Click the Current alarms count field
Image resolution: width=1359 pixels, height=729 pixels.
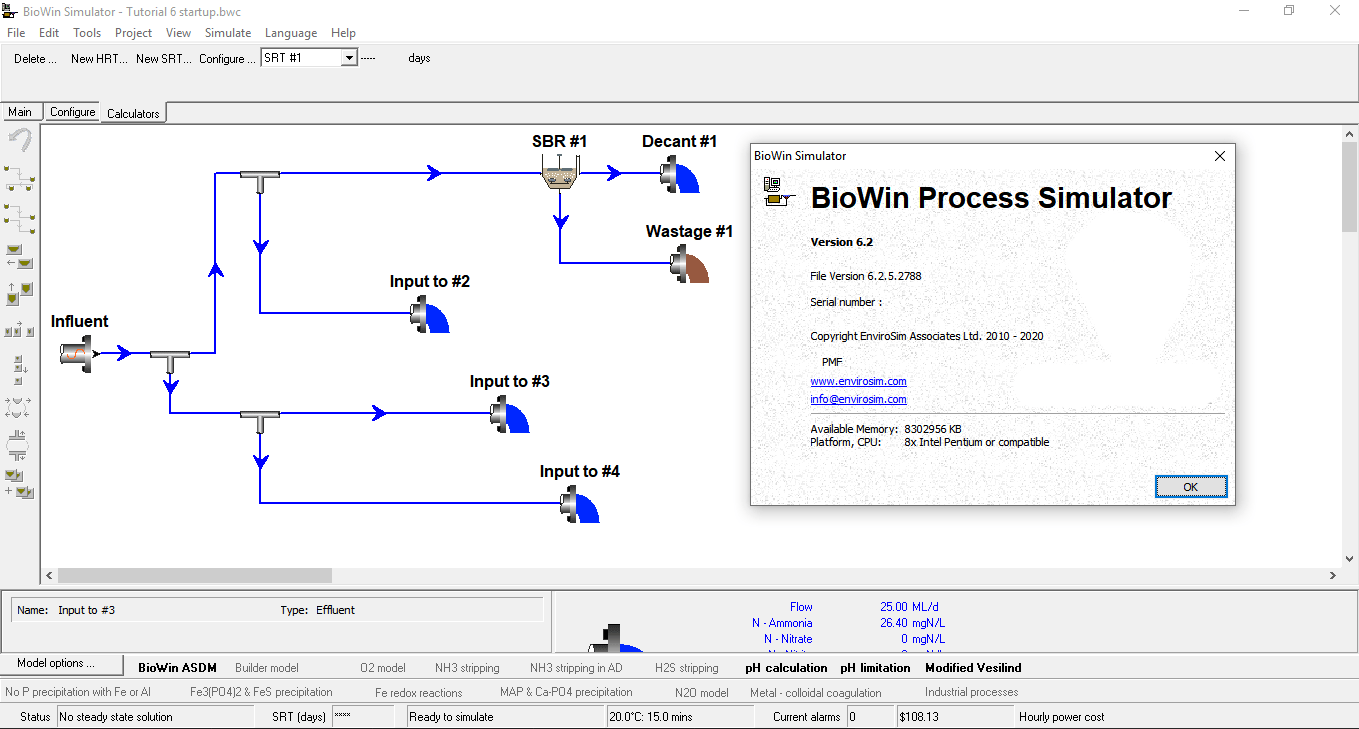[x=869, y=717]
